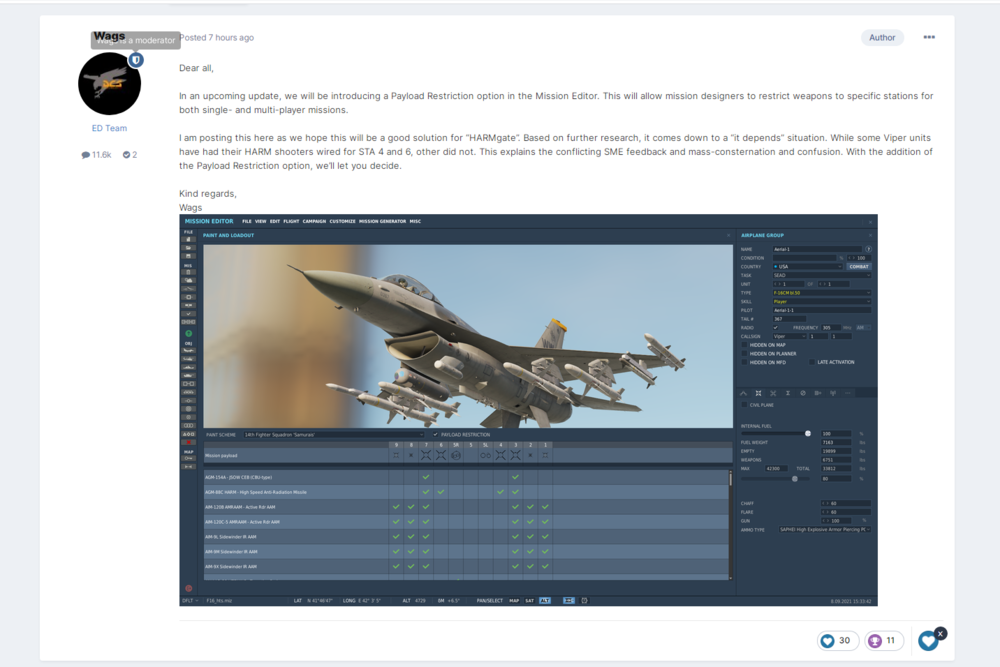Open the SKILL dropdown showing Player

coord(821,302)
